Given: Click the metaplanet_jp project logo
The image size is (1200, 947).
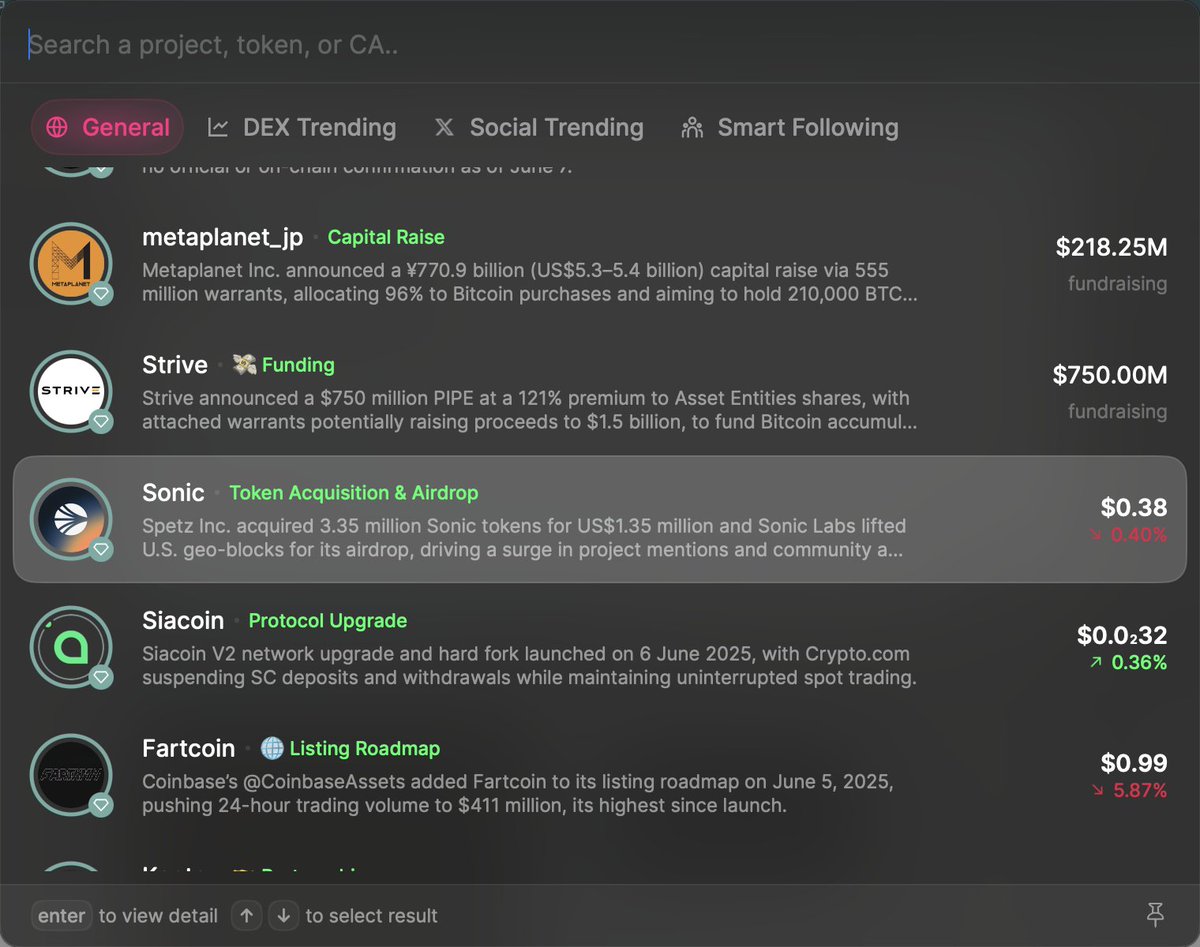Looking at the screenshot, I should (x=72, y=264).
